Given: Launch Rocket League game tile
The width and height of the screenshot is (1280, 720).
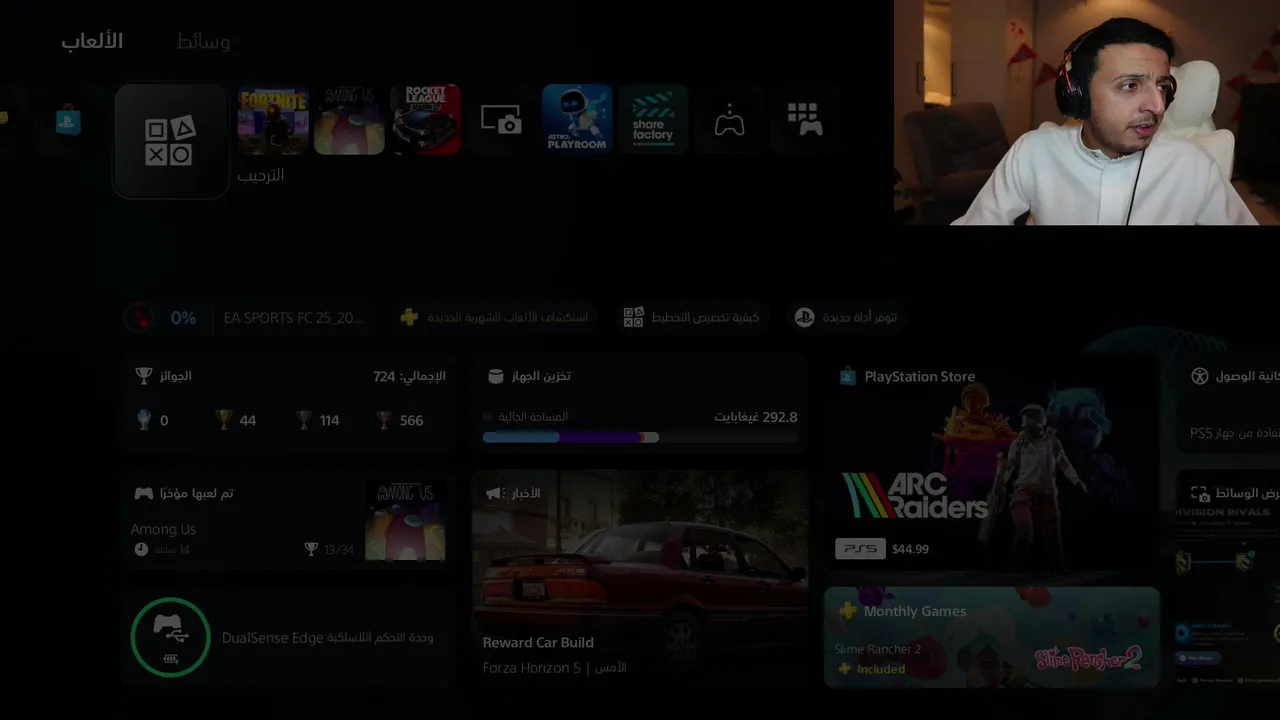Looking at the screenshot, I should [x=426, y=120].
